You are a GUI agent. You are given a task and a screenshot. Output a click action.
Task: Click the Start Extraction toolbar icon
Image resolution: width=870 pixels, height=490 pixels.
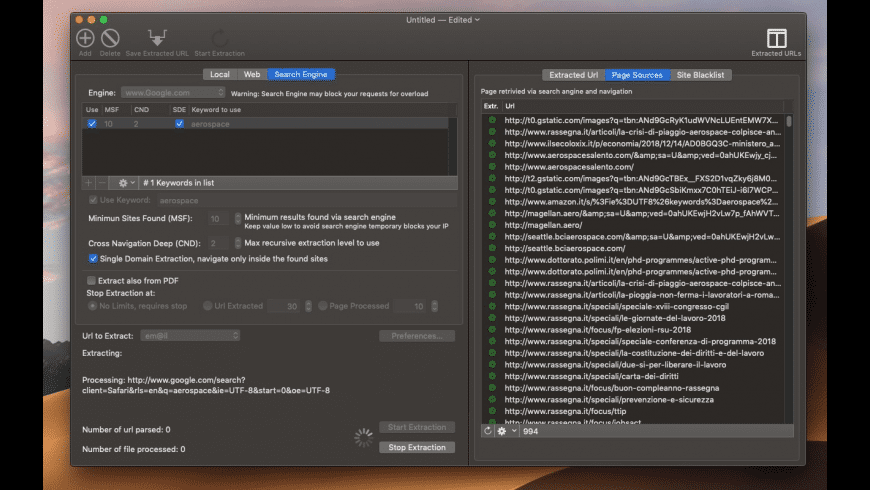[220, 38]
